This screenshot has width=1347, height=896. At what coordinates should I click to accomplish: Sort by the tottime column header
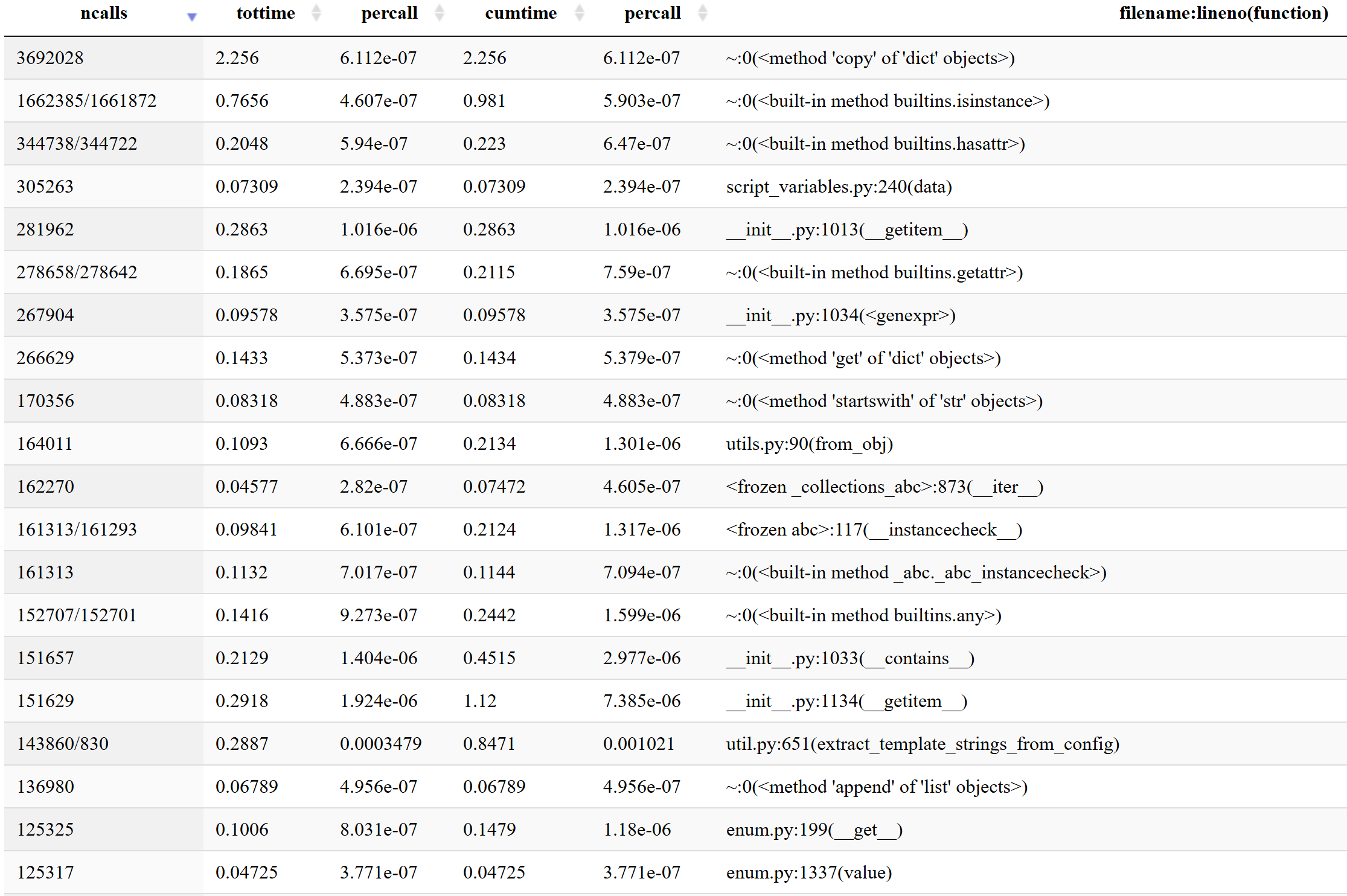click(x=266, y=13)
